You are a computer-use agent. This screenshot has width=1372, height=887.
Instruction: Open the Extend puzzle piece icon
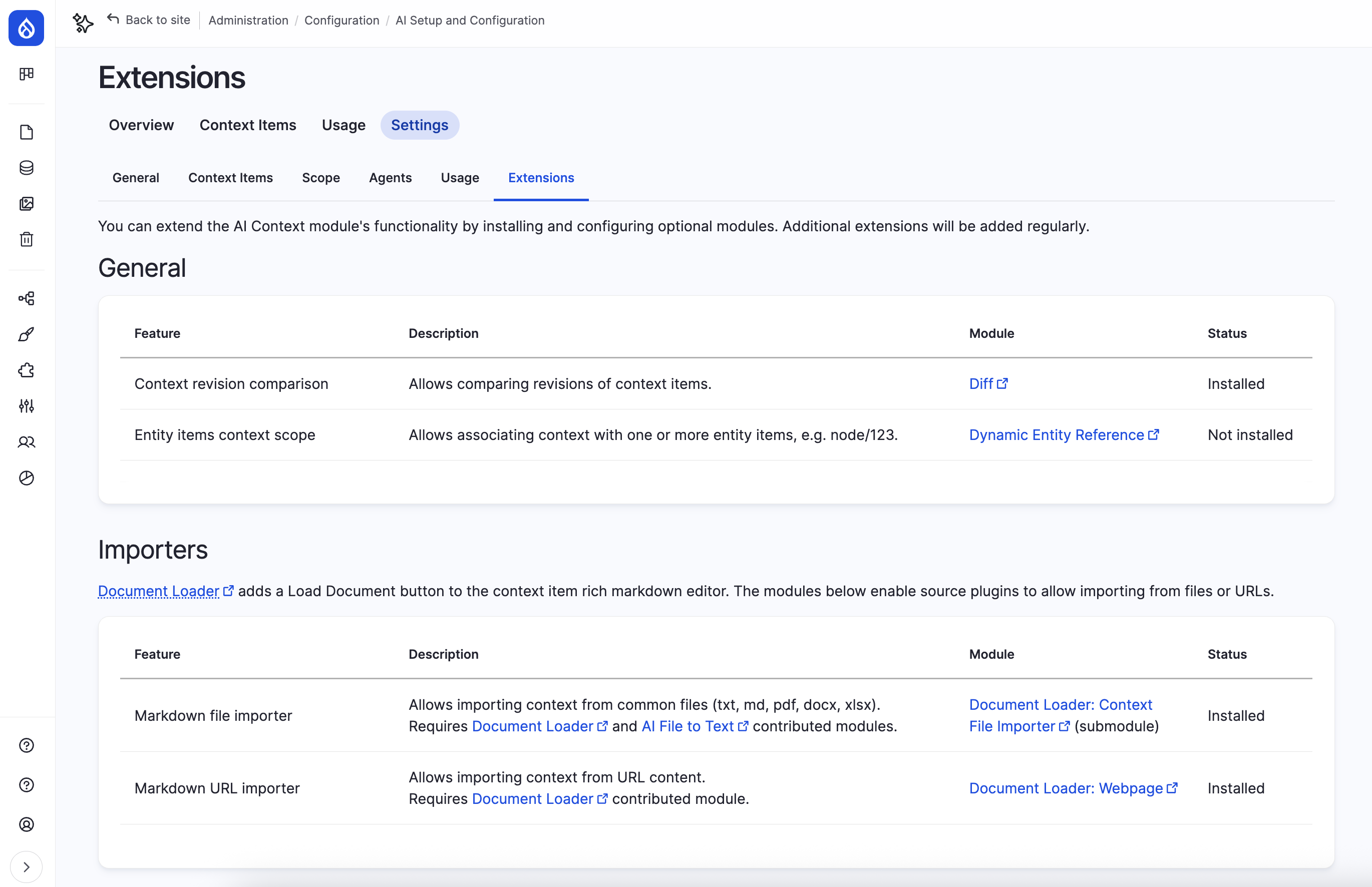coord(27,370)
